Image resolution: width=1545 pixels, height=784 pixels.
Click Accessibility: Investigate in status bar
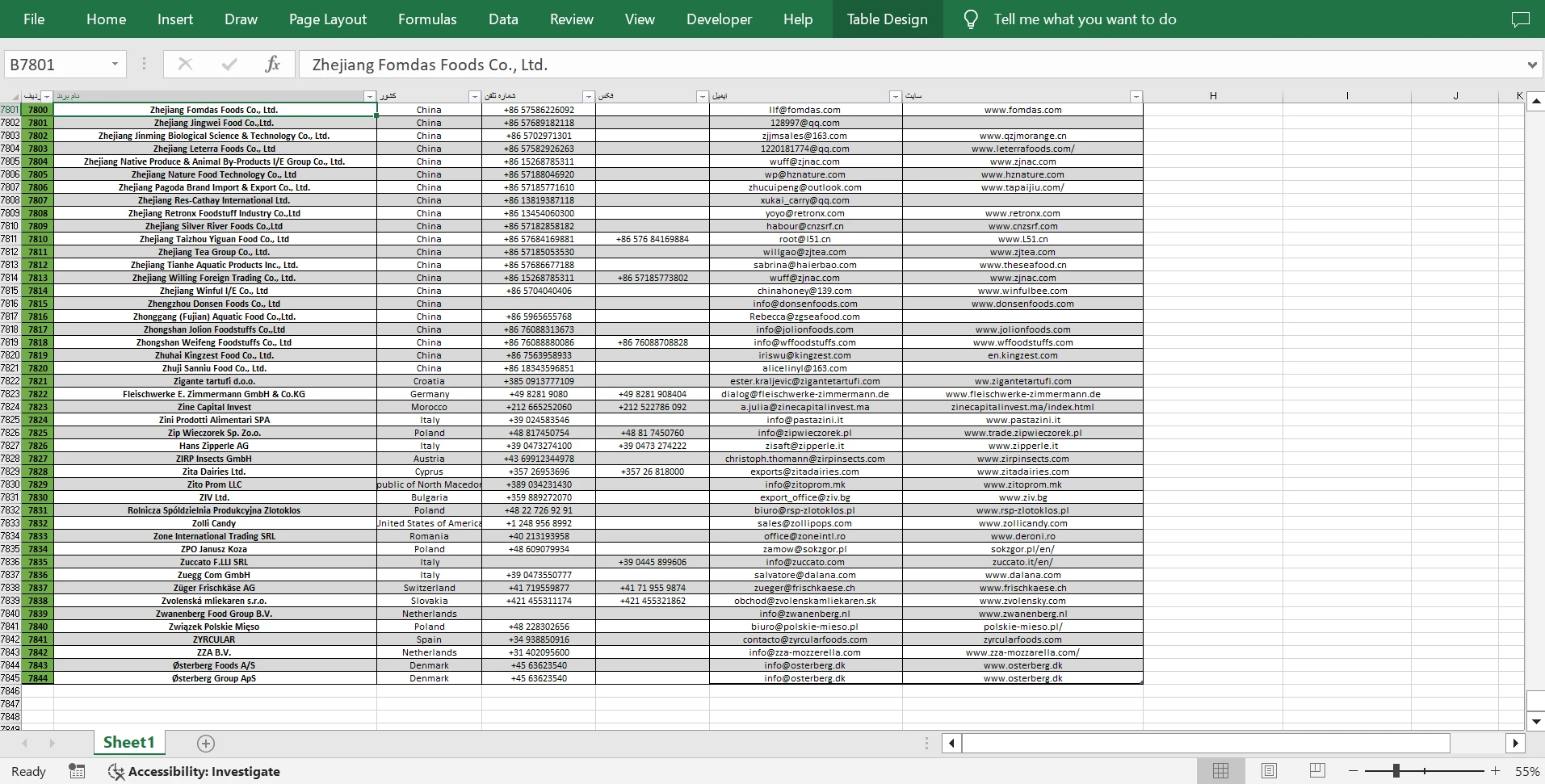(x=195, y=771)
